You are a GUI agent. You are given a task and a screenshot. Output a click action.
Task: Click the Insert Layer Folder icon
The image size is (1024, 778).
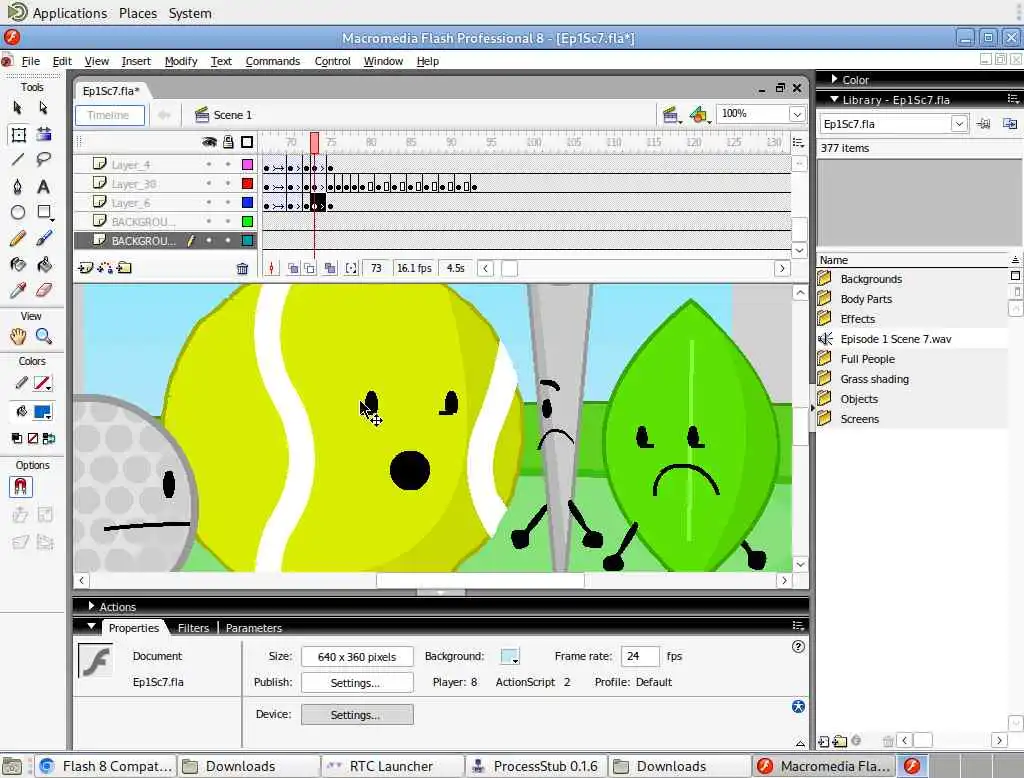[124, 268]
